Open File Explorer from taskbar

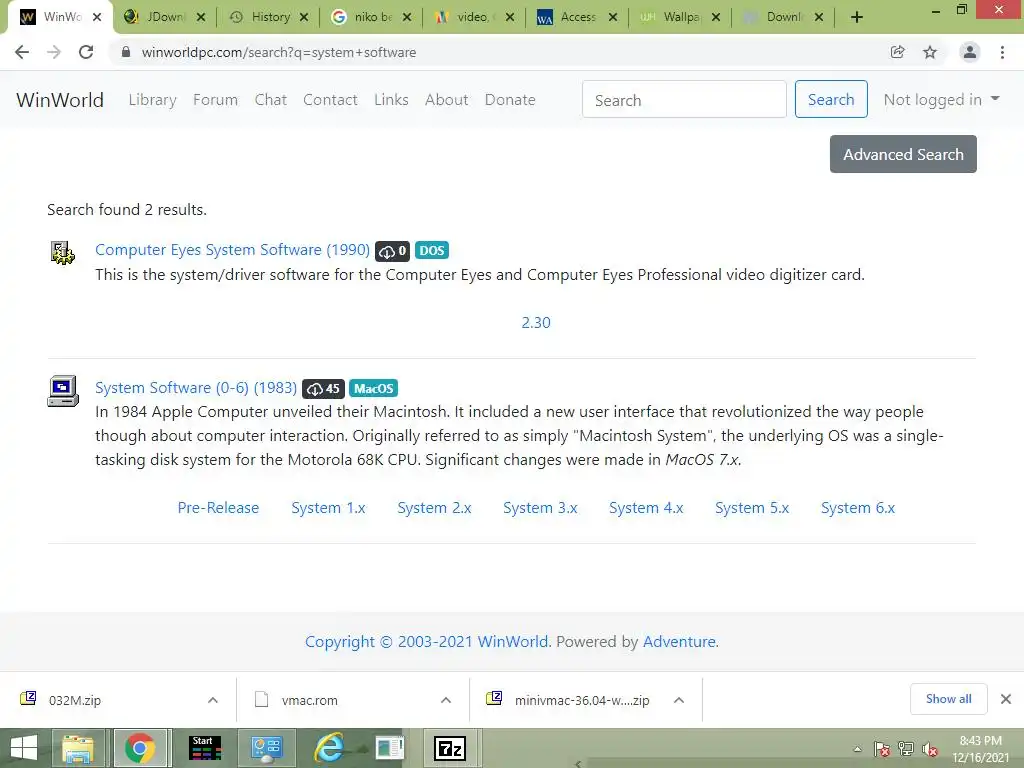pos(78,748)
